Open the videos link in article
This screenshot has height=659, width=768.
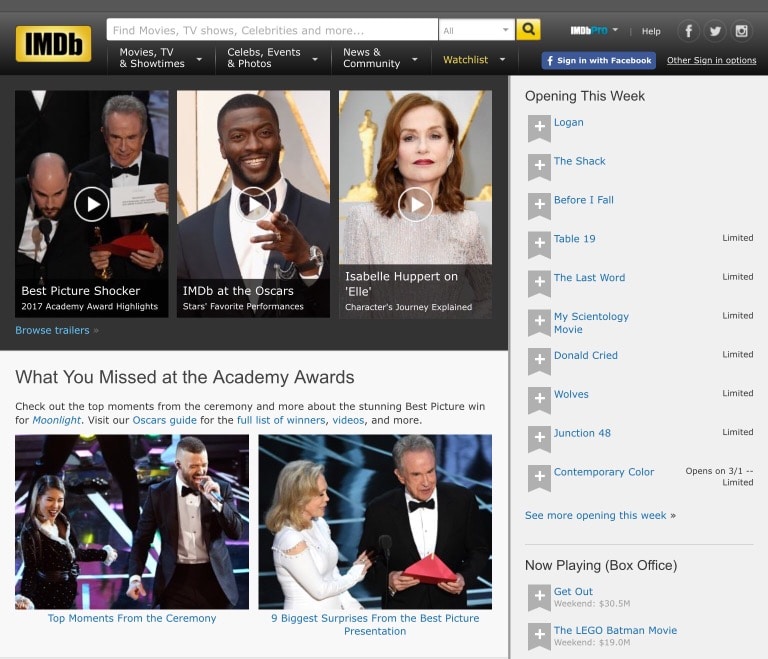(348, 420)
